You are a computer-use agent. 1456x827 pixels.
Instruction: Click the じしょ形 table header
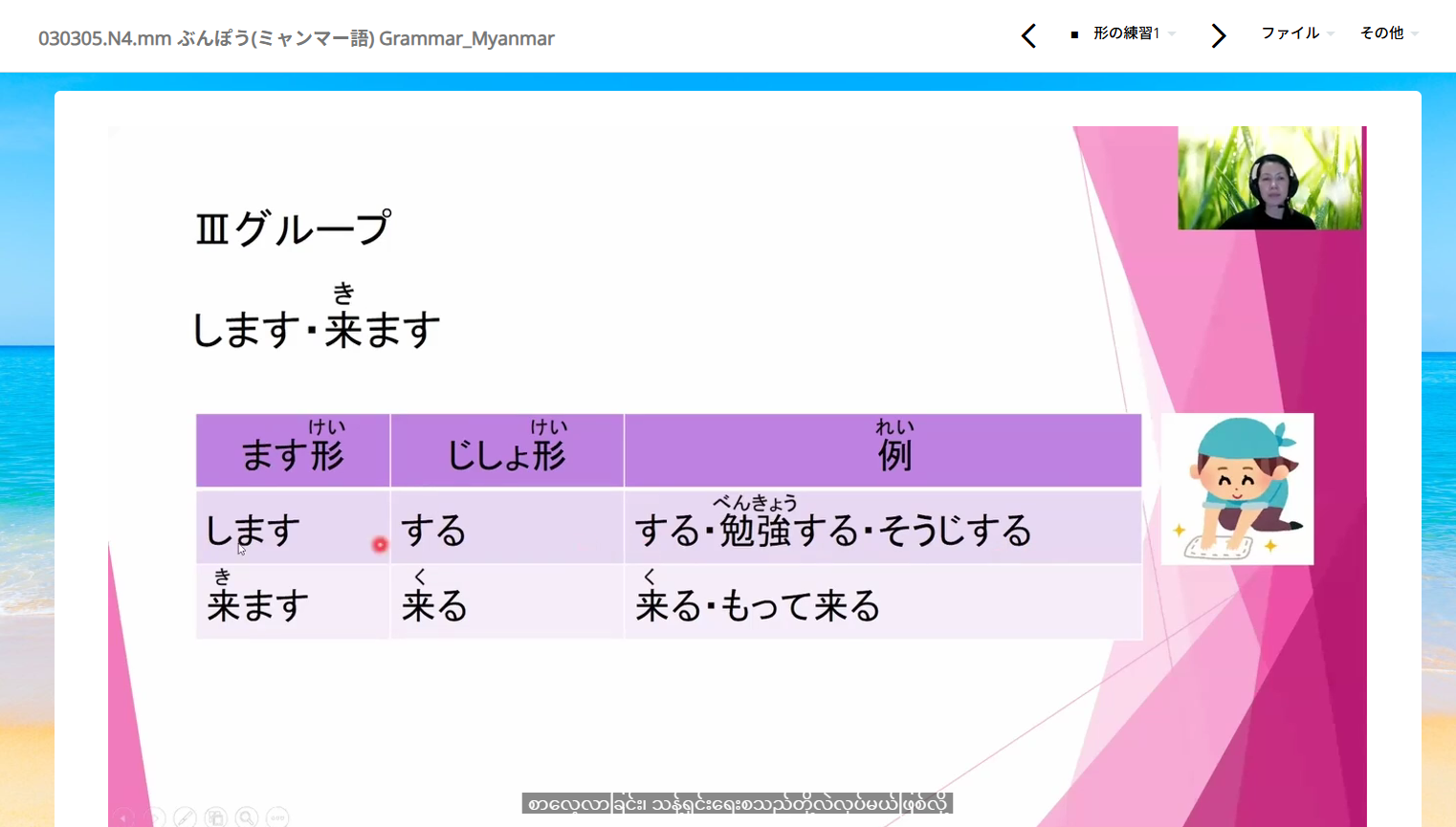(x=507, y=451)
